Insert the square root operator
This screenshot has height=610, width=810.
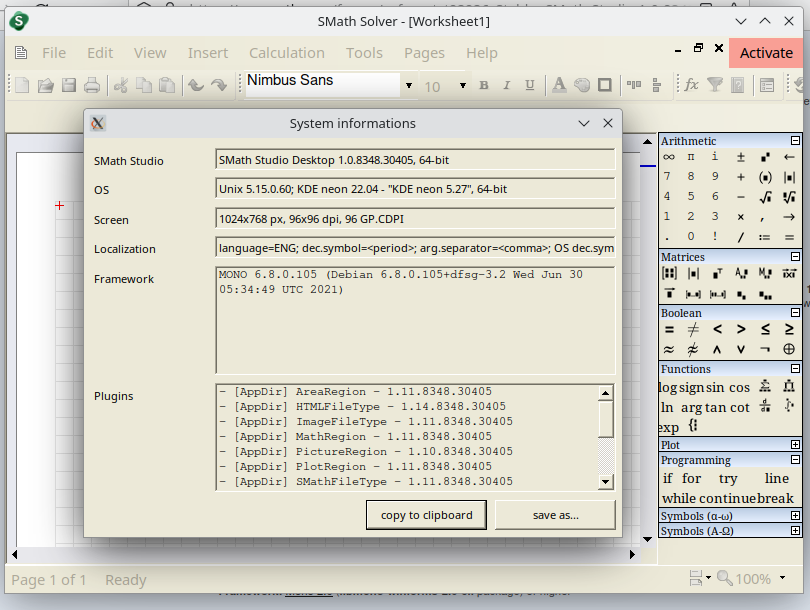pyautogui.click(x=765, y=197)
